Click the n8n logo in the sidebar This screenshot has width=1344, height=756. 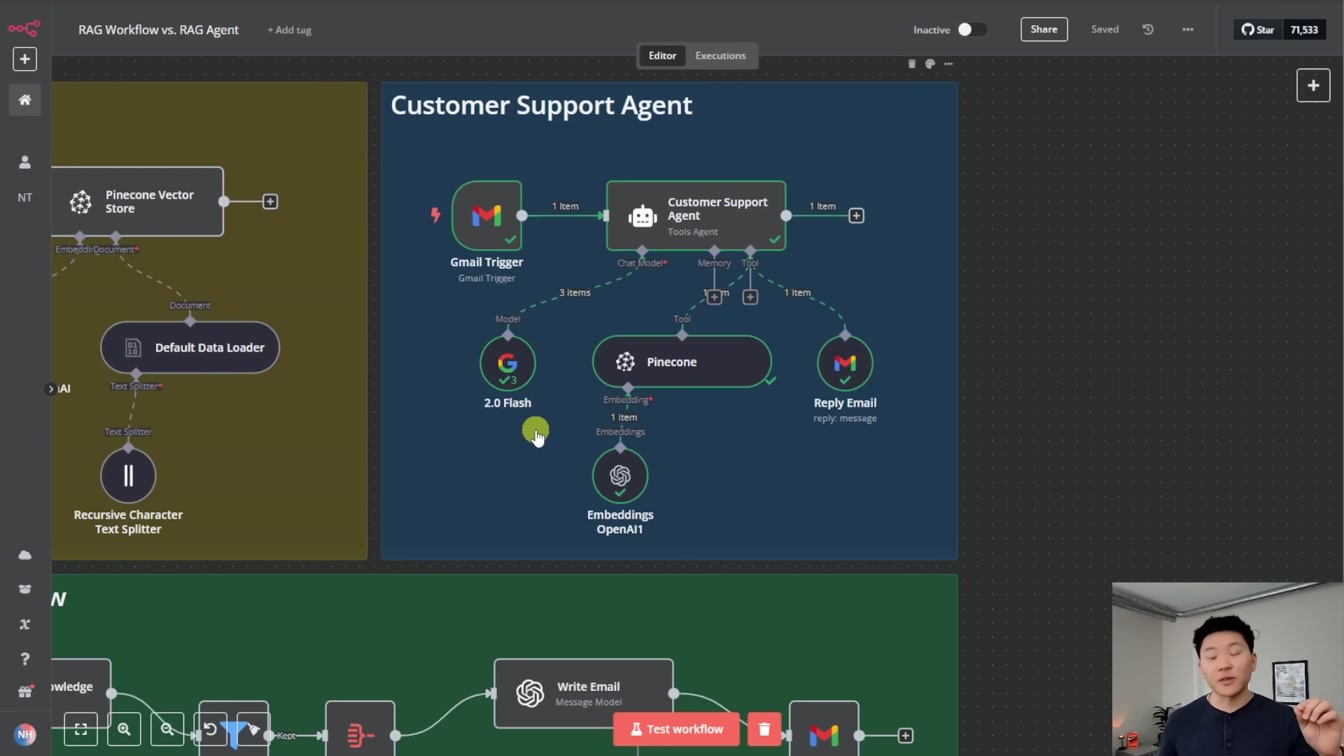[24, 28]
